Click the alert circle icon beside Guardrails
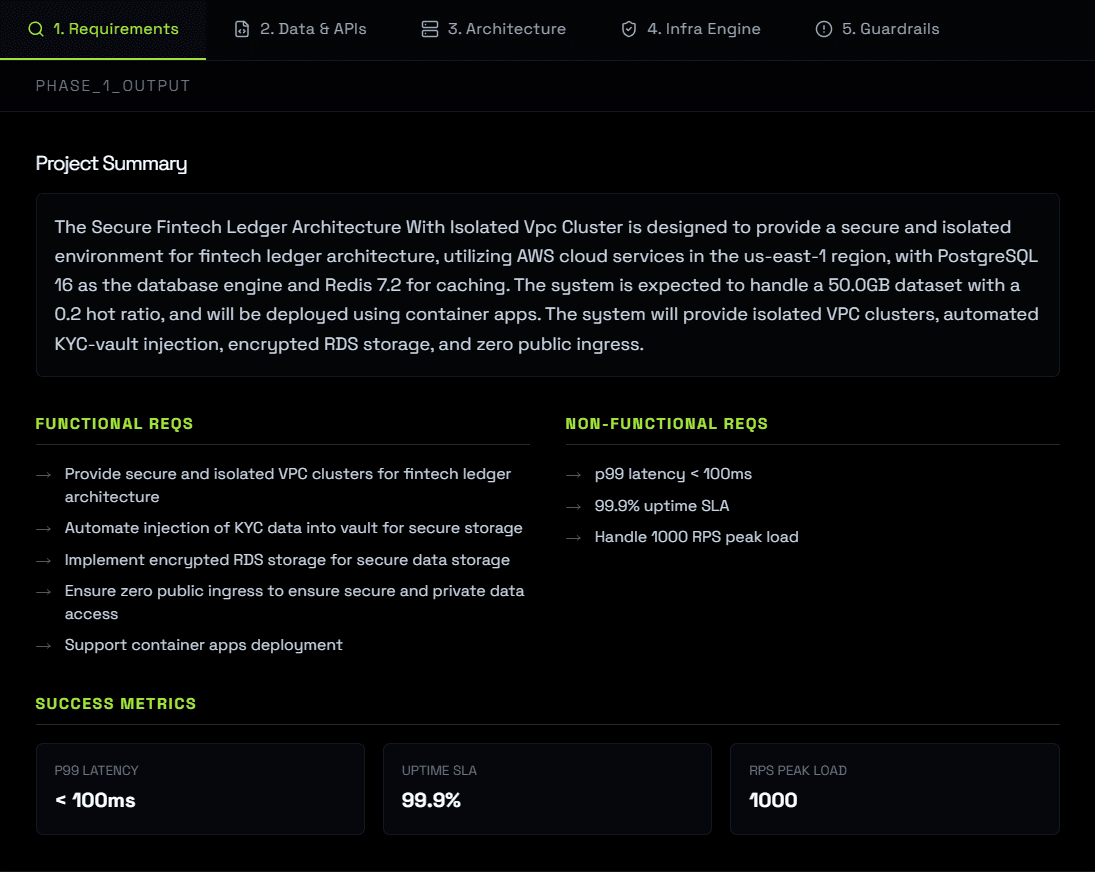1095x872 pixels. click(x=824, y=29)
